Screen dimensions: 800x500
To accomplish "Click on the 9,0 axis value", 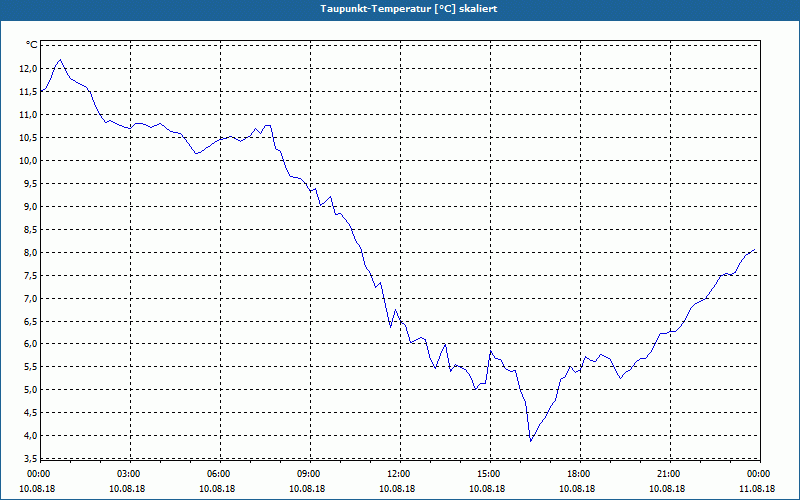I will point(30,207).
